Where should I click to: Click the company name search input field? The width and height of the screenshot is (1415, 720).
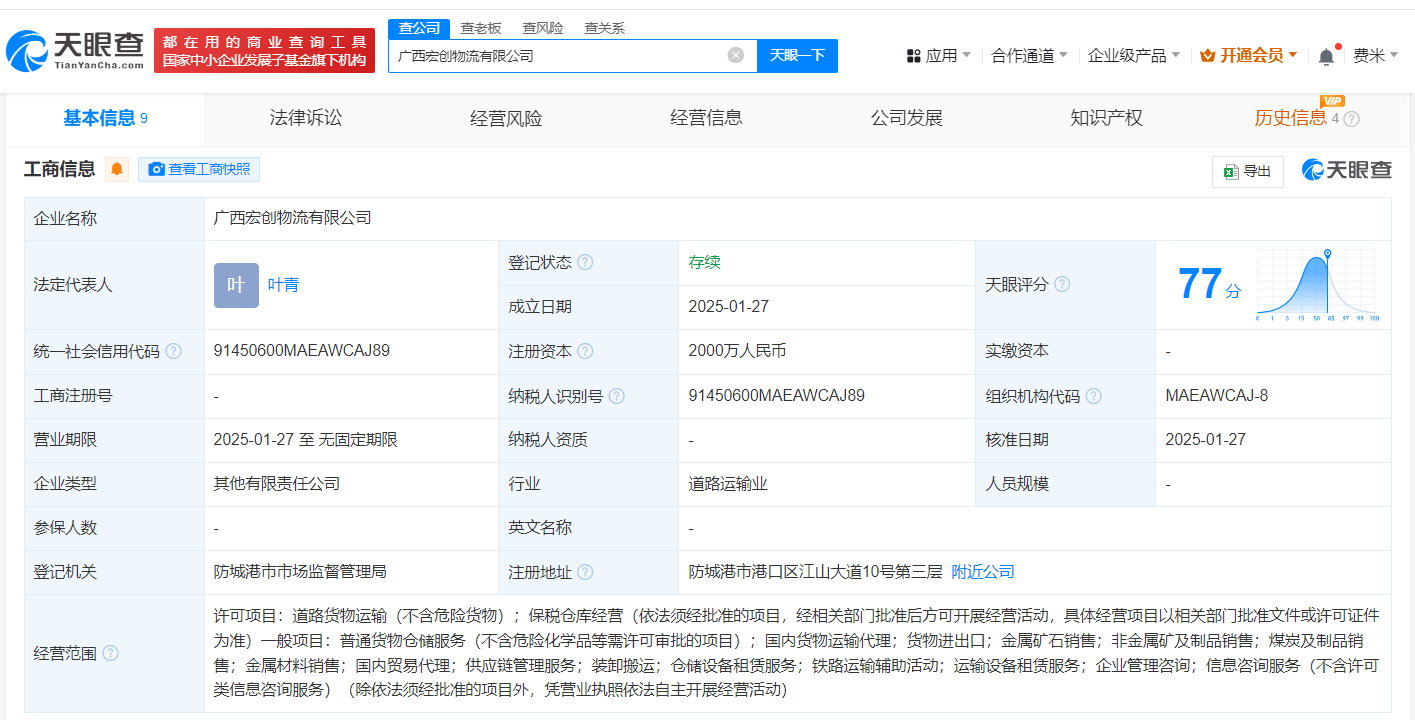(x=556, y=56)
